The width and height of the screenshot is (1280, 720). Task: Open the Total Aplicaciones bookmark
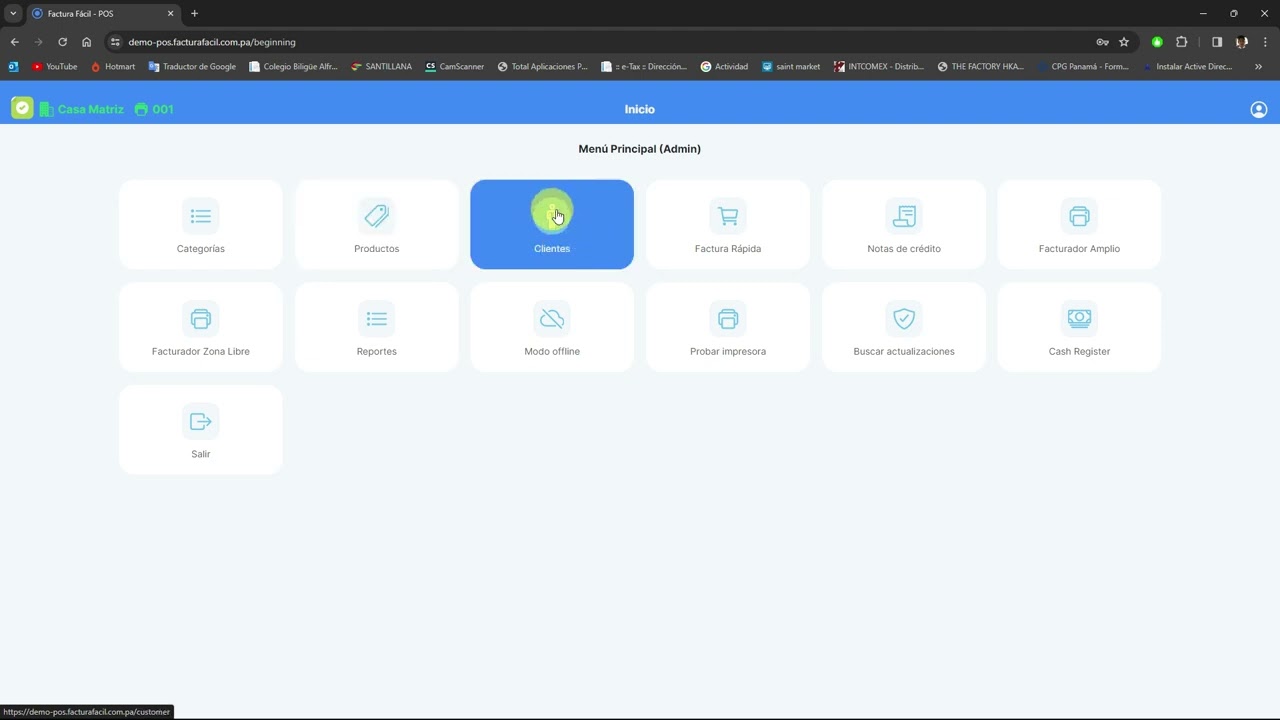(x=543, y=67)
